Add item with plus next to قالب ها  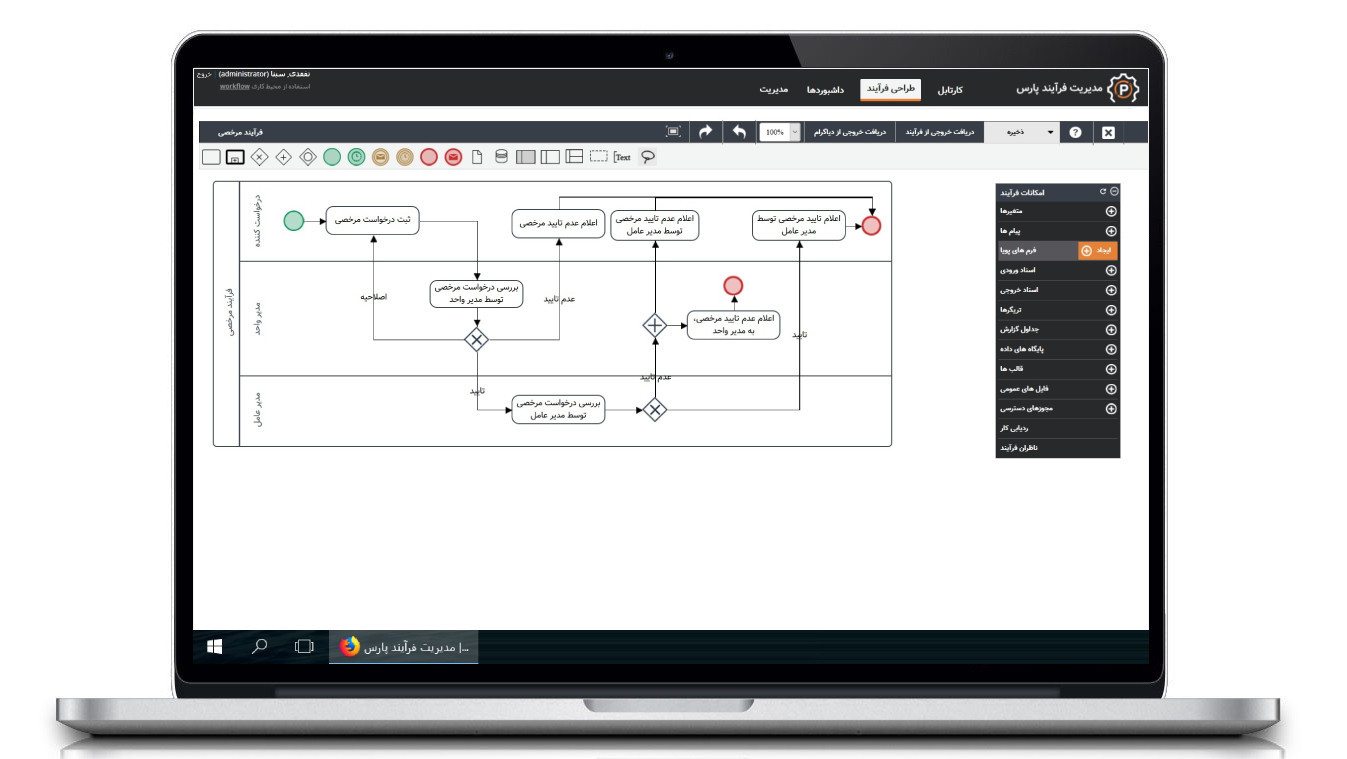pyautogui.click(x=1111, y=369)
